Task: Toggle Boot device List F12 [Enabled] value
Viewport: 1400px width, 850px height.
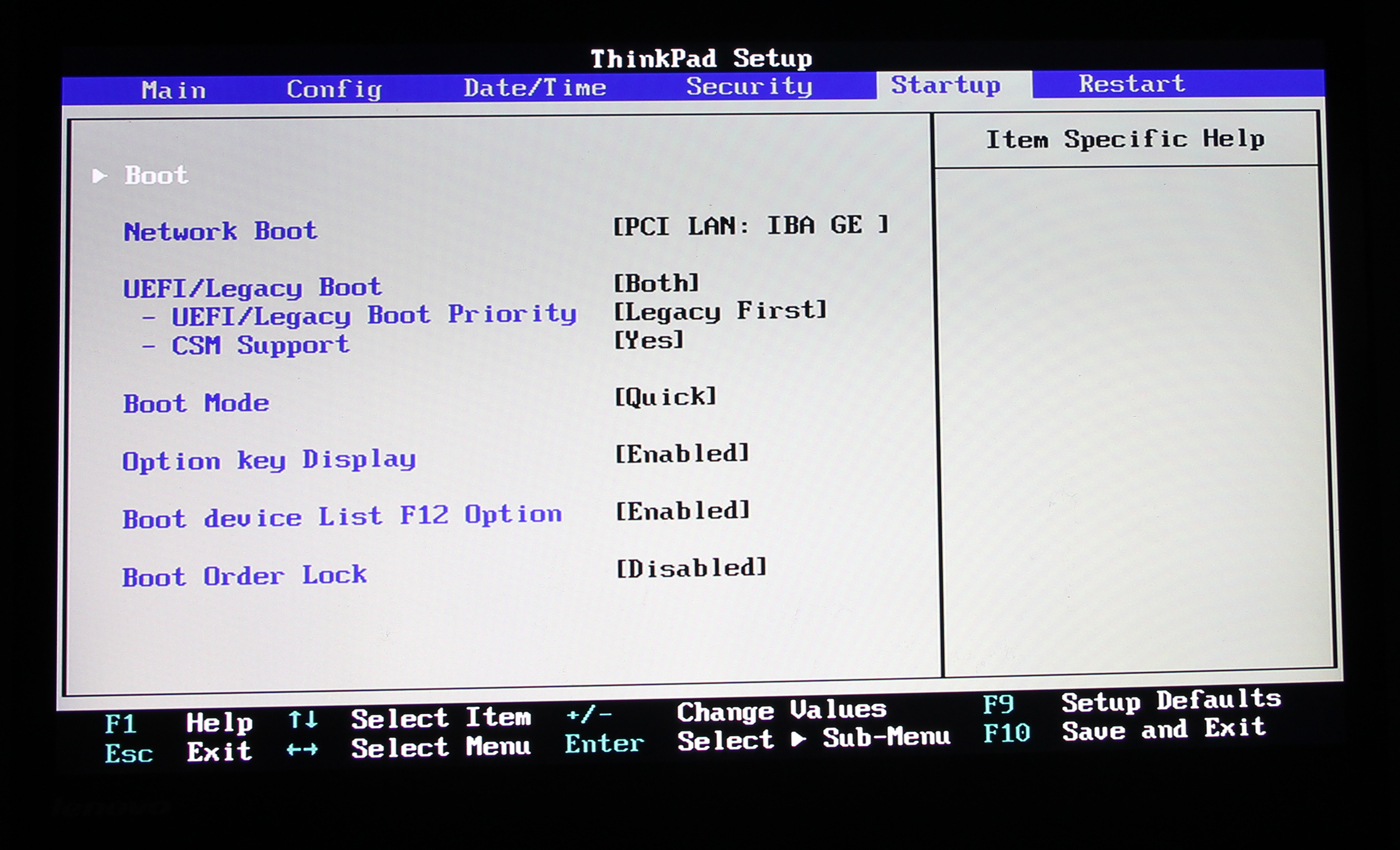Action: coord(682,511)
